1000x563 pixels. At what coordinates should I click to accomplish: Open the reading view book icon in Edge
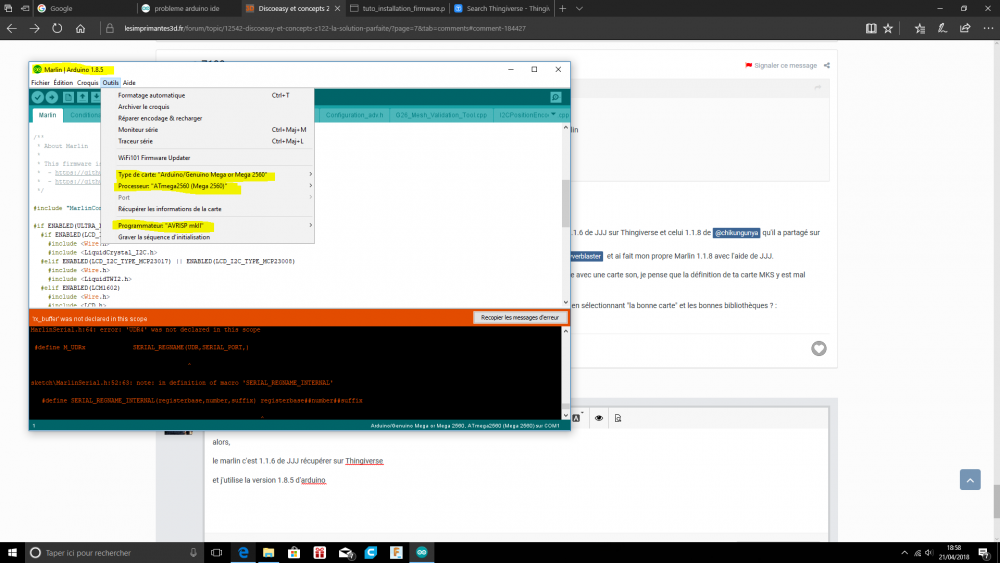click(871, 28)
